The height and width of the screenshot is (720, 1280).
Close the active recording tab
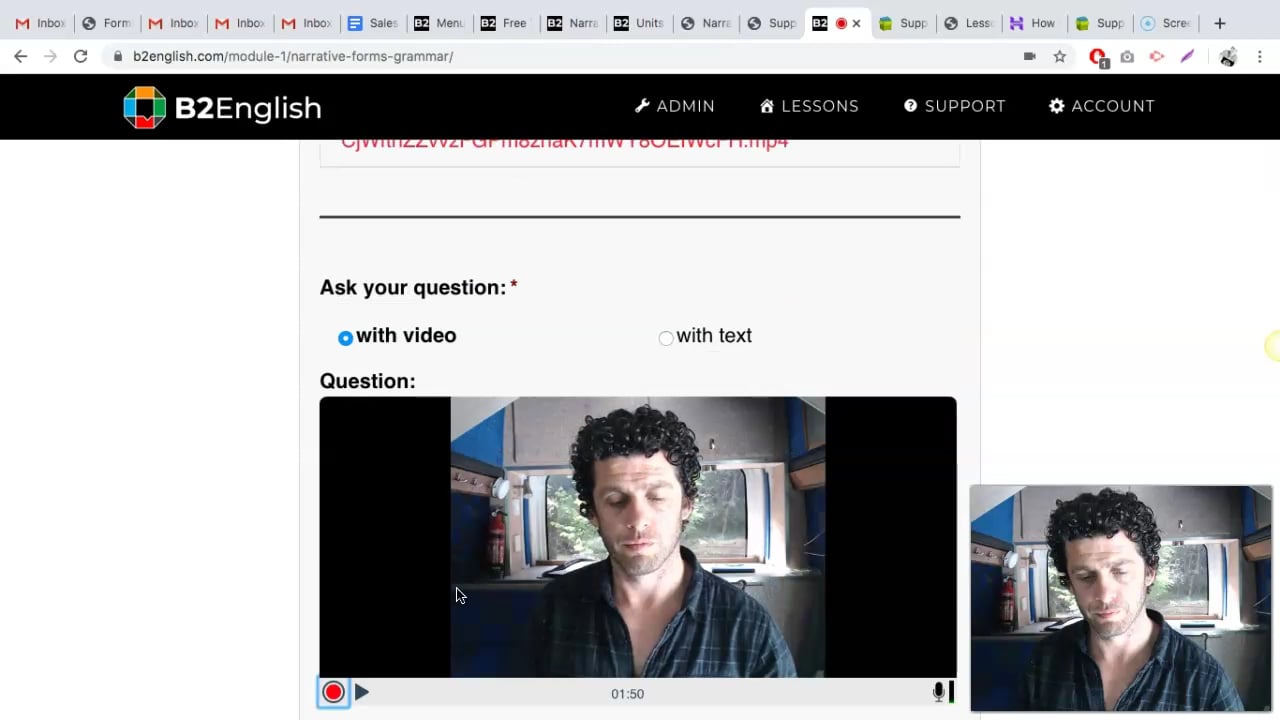(856, 23)
